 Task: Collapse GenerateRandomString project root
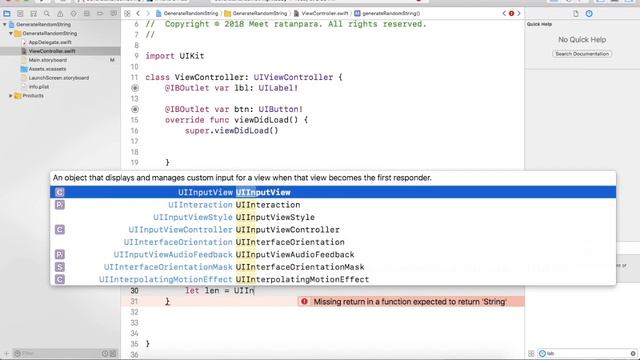pyautogui.click(x=4, y=24)
